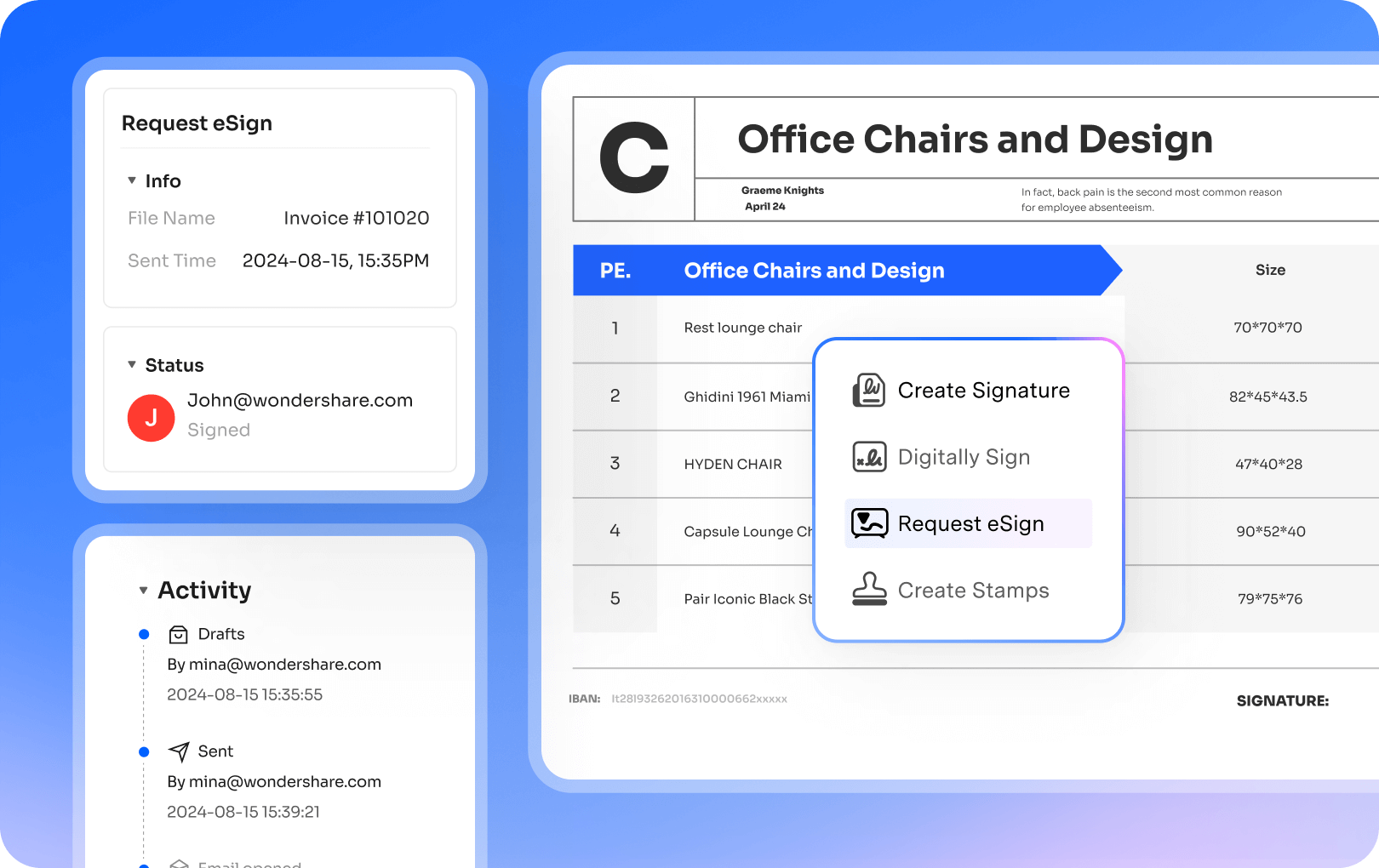This screenshot has width=1379, height=868.
Task: Collapse the Info section triangle
Action: click(x=132, y=180)
